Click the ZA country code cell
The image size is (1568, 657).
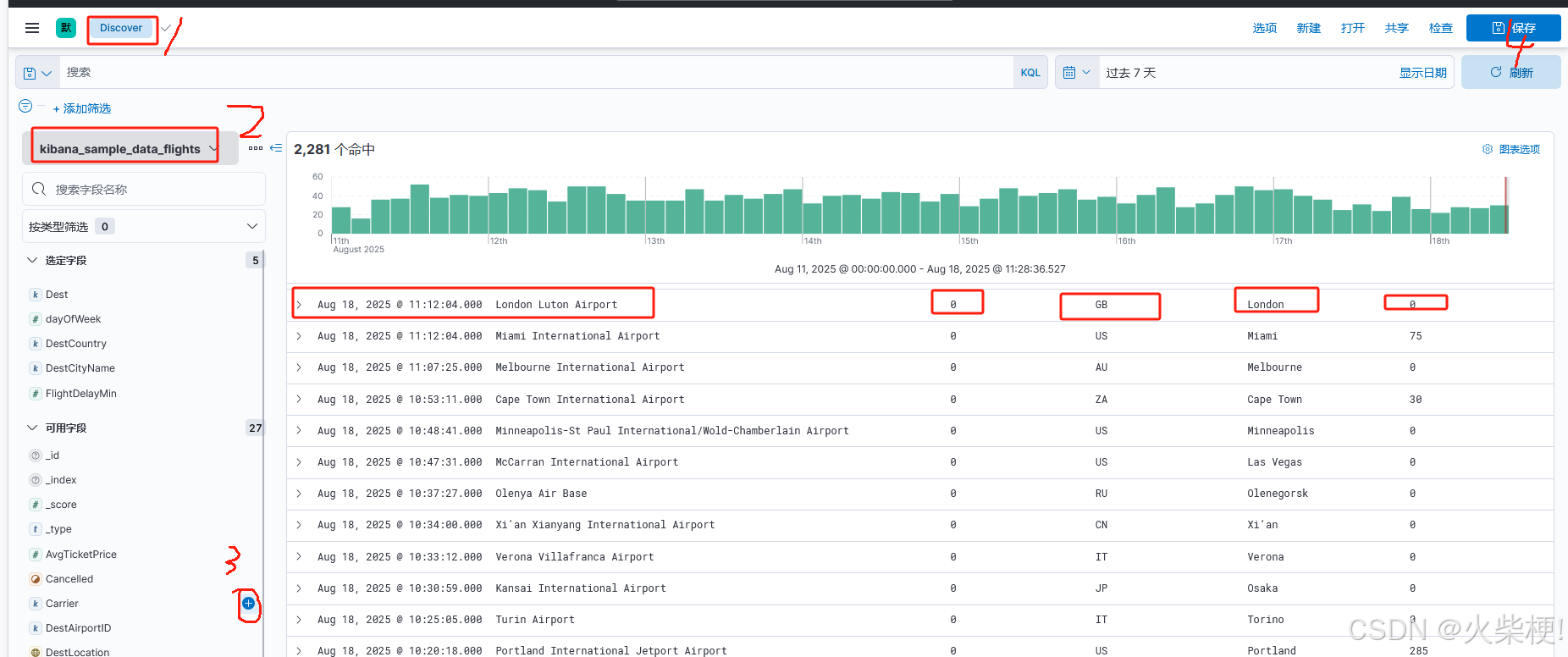(x=1101, y=400)
